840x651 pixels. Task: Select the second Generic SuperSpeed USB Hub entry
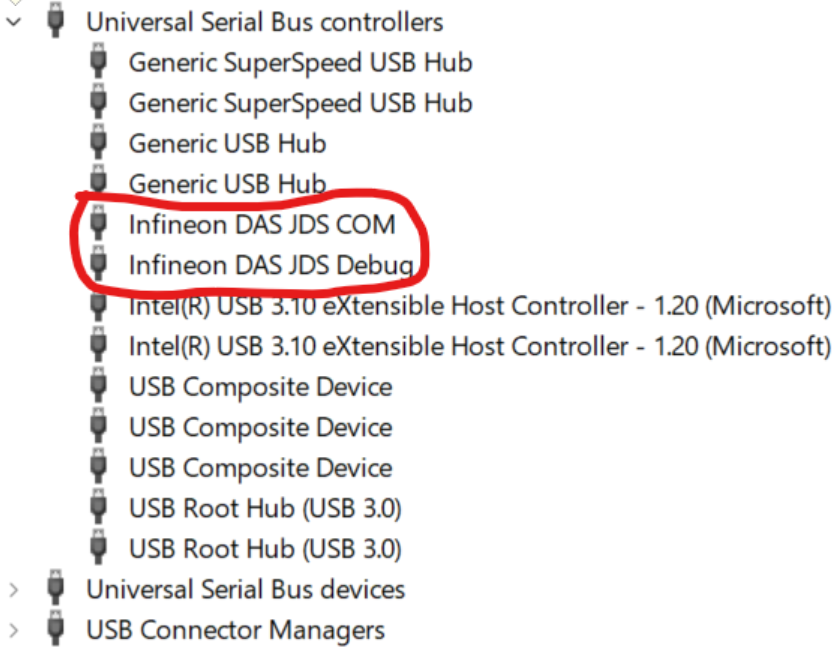300,102
